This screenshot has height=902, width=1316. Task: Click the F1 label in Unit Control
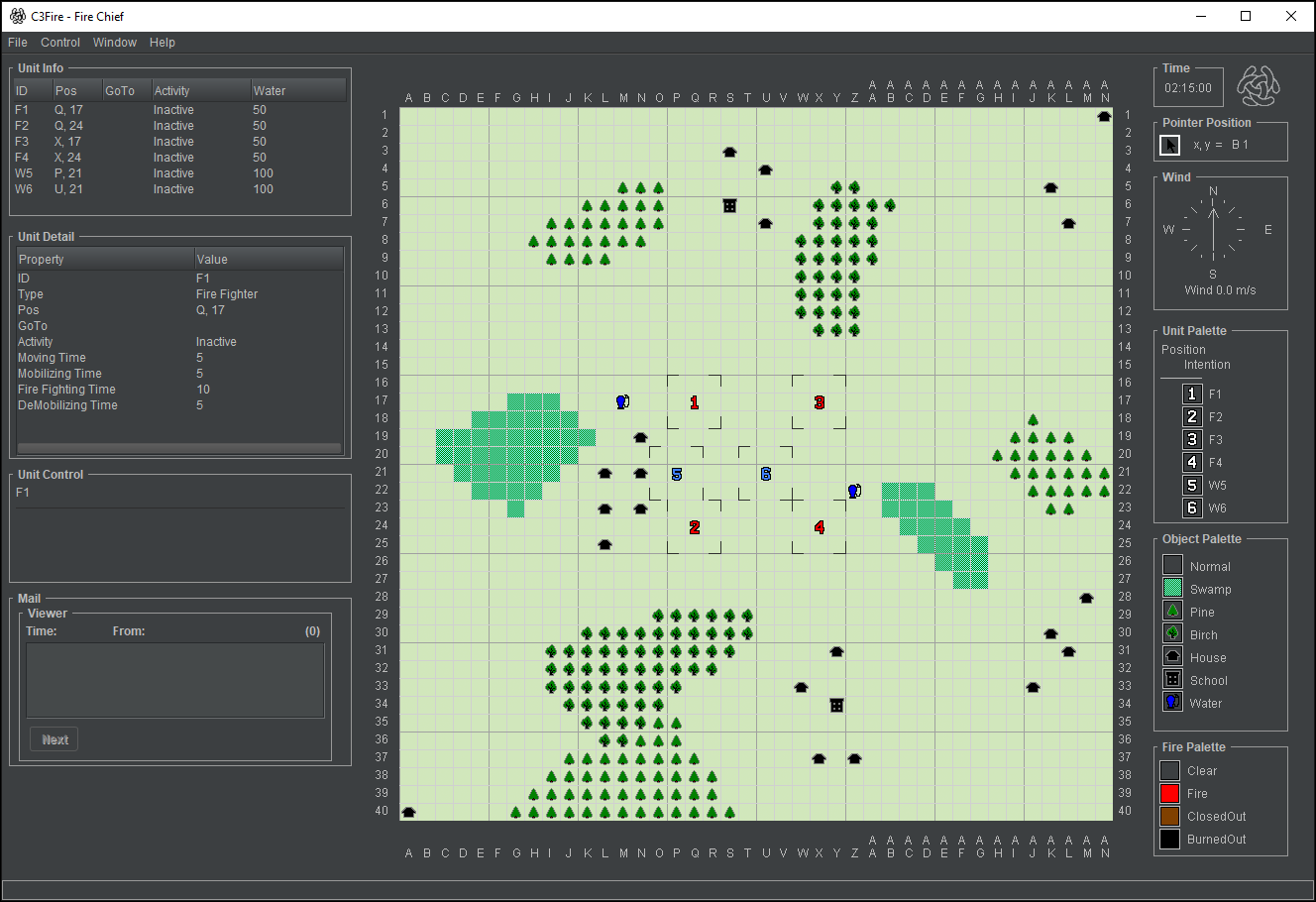click(x=23, y=493)
